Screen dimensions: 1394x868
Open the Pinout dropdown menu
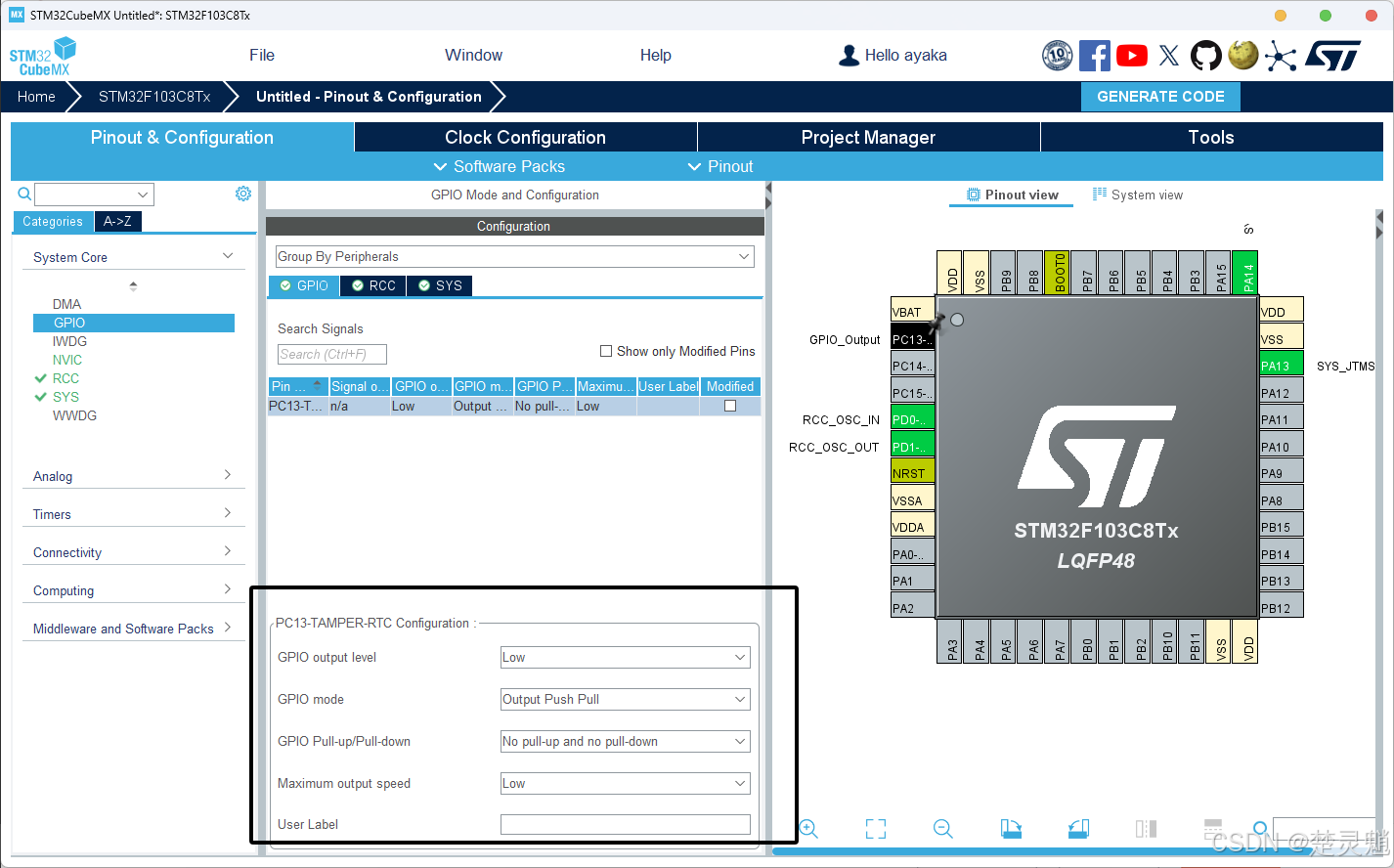point(720,166)
